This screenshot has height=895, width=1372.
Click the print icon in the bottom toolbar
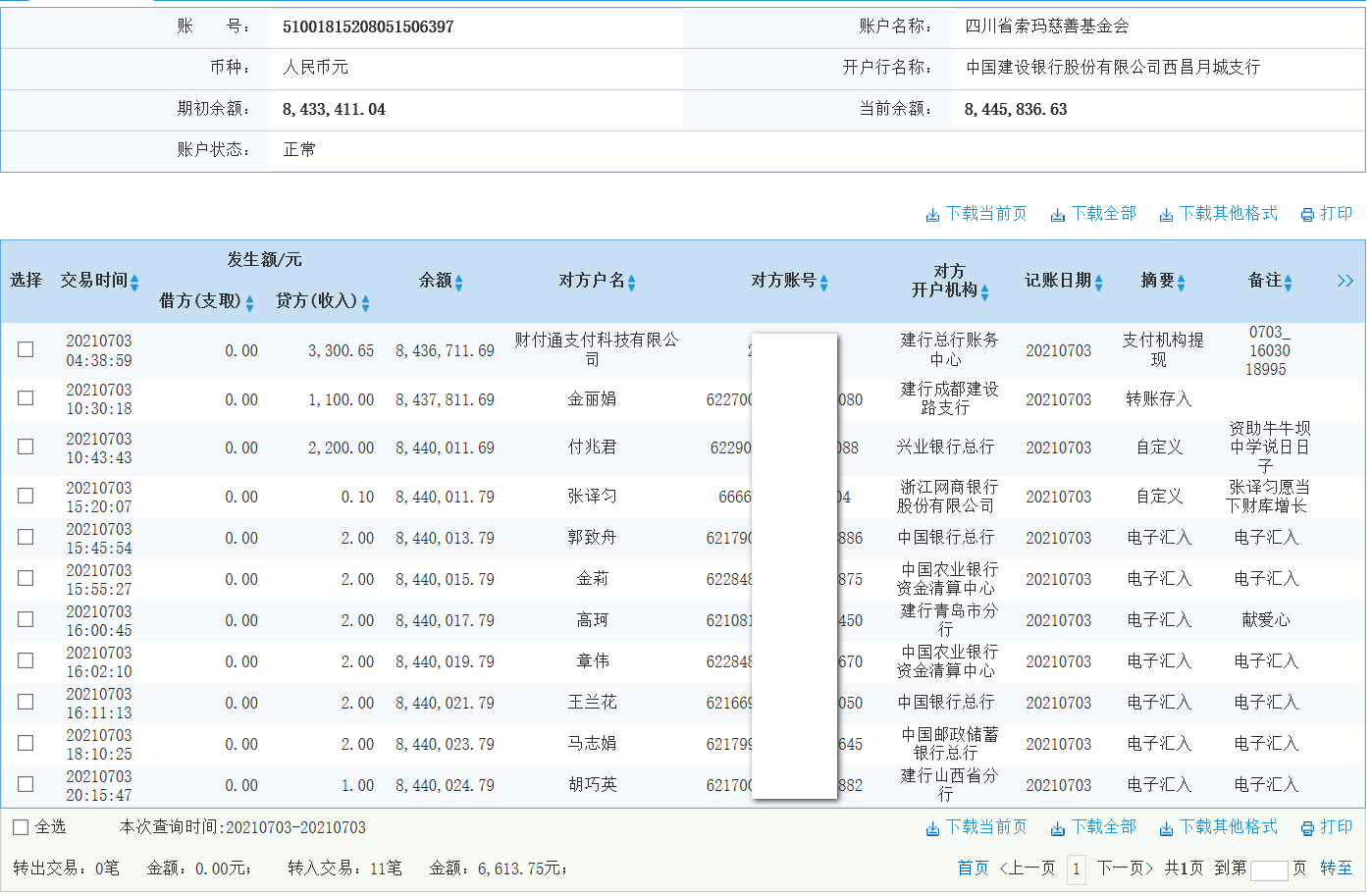click(x=1306, y=826)
